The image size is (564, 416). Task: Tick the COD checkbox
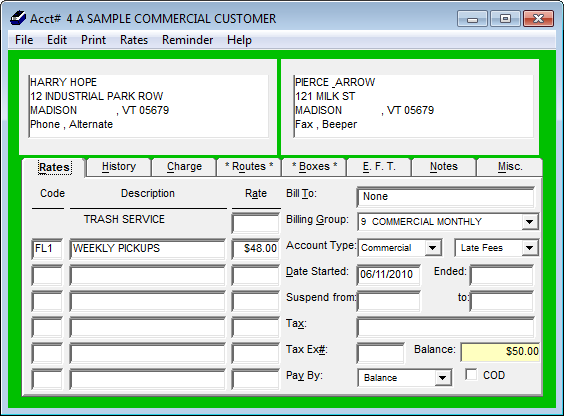(471, 374)
